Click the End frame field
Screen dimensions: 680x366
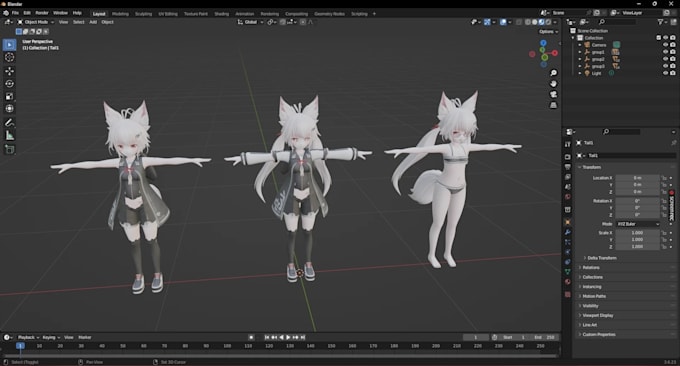[544, 337]
